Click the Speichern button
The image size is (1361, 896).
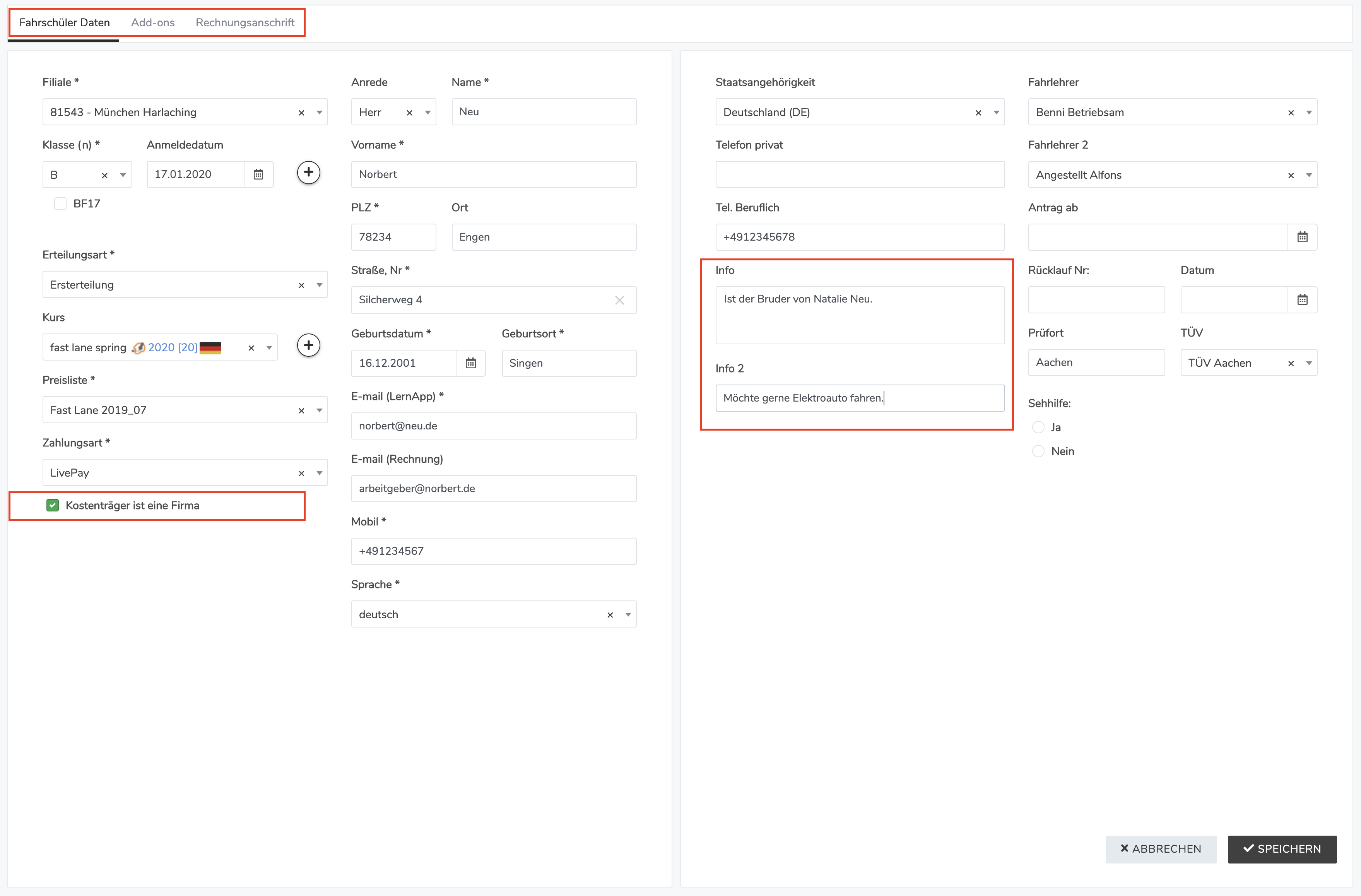tap(1282, 848)
